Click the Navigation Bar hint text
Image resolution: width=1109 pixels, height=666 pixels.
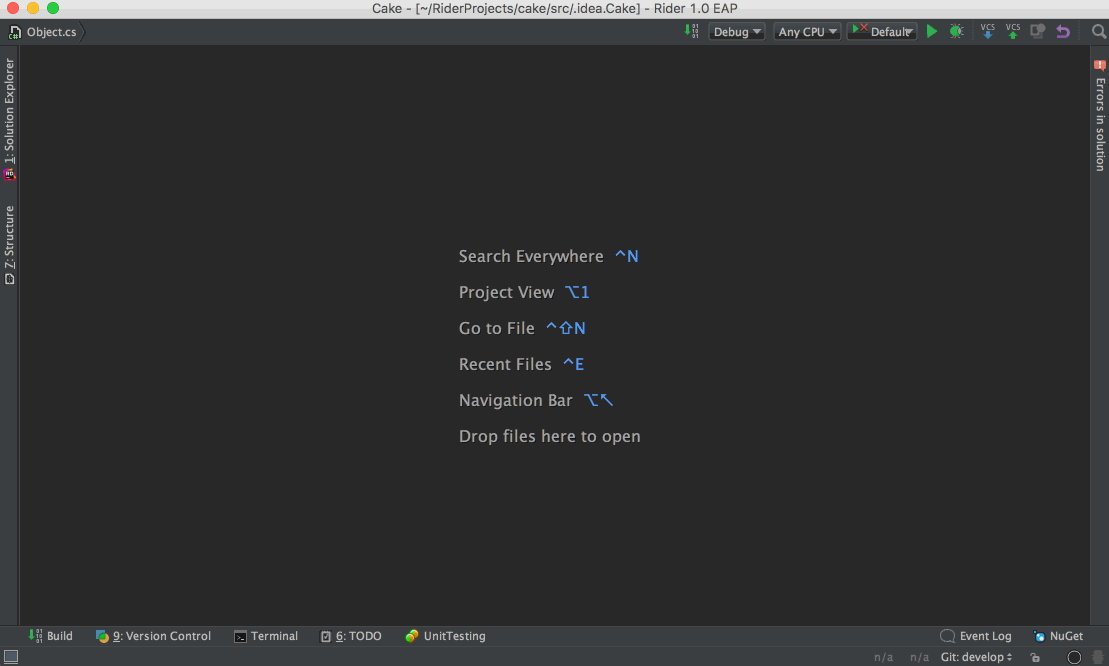point(516,400)
